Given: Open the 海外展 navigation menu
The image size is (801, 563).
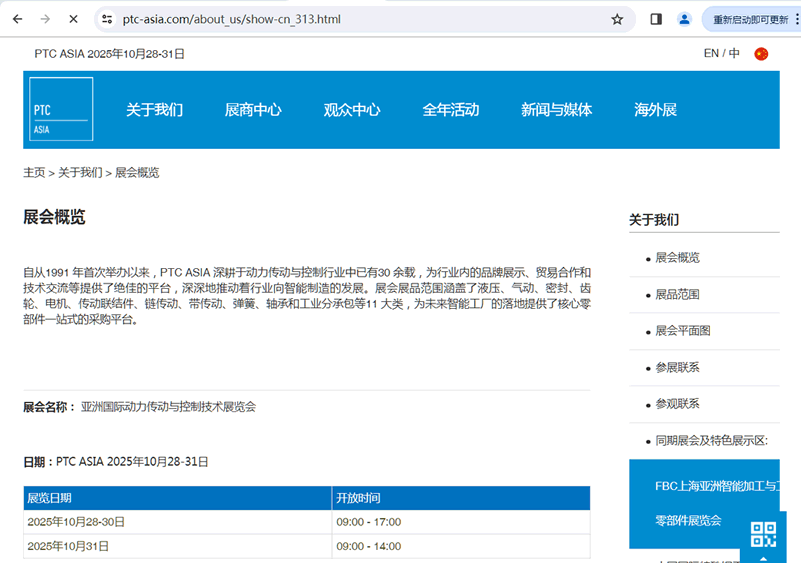Looking at the screenshot, I should coord(655,110).
